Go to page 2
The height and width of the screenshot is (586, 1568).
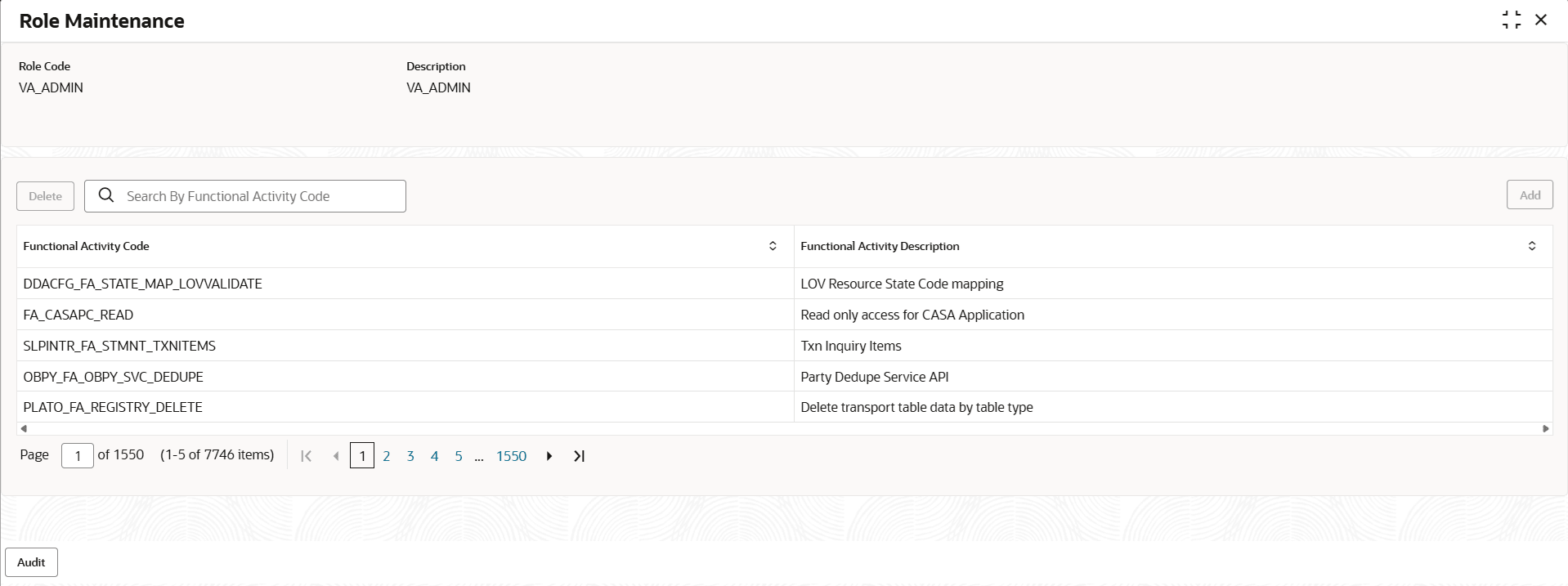click(387, 456)
